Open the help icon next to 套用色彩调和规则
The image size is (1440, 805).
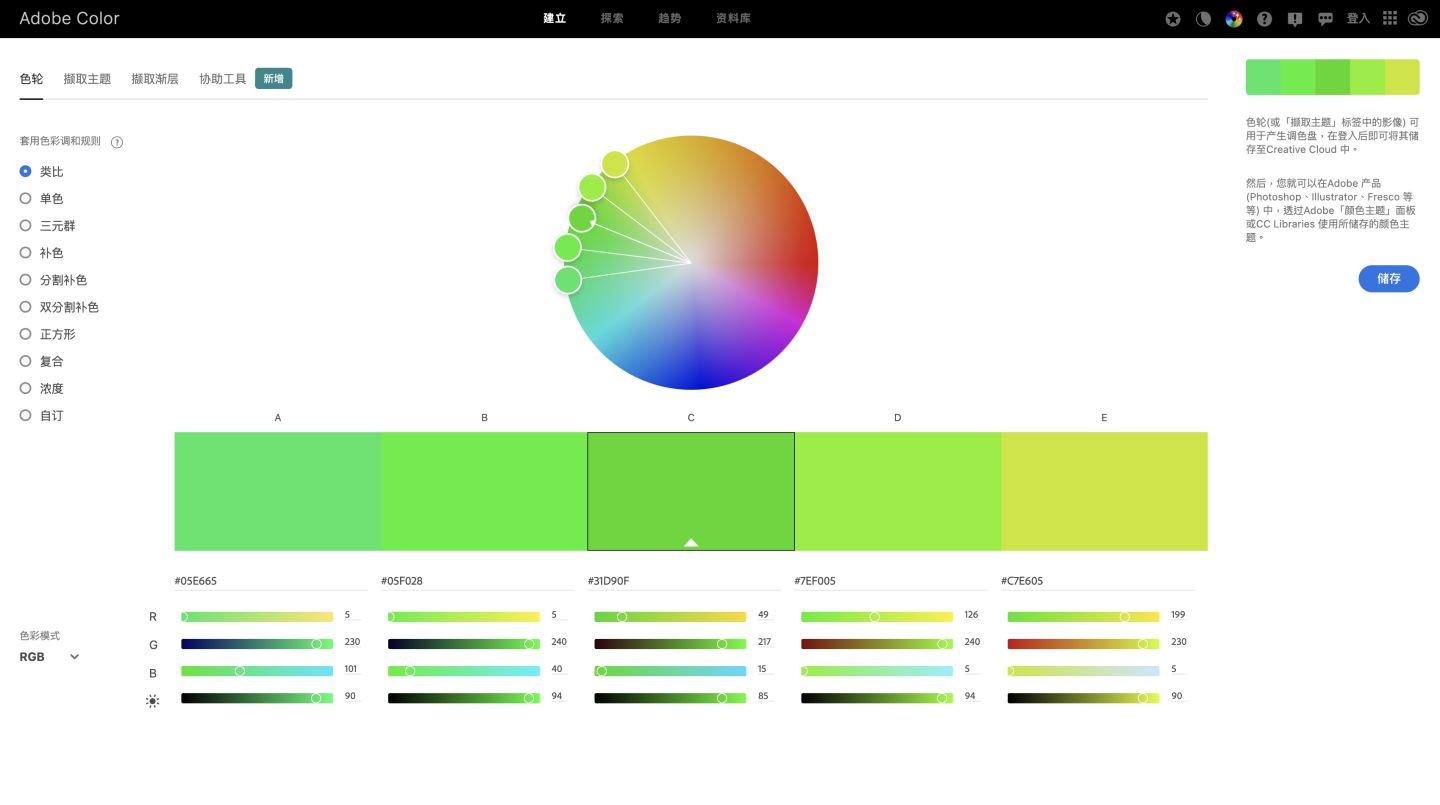(117, 141)
